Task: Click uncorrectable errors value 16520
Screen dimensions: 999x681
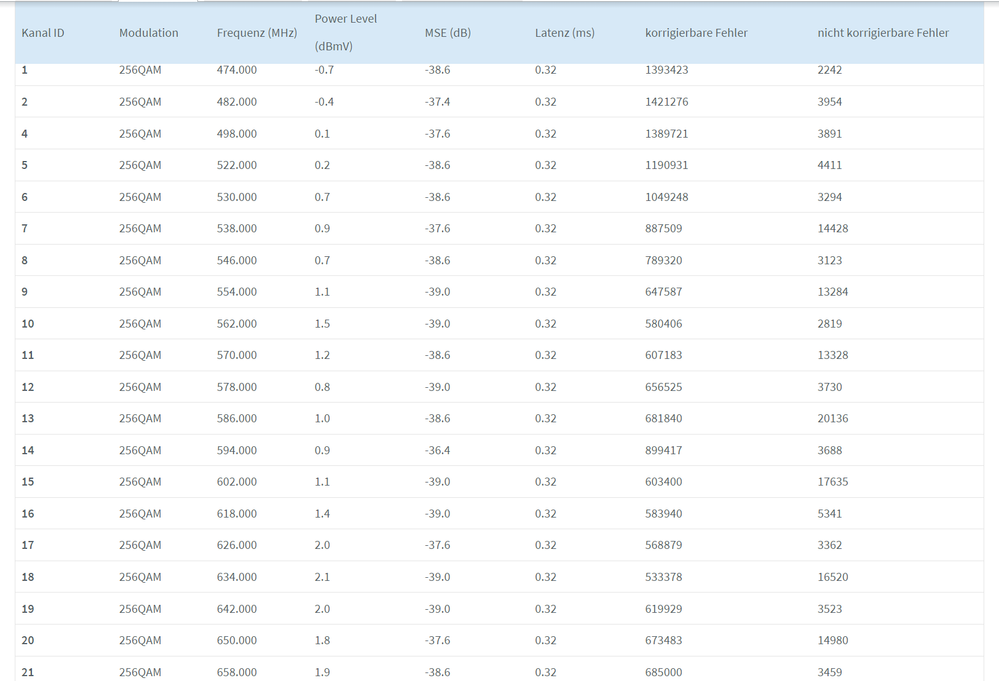Action: point(833,577)
